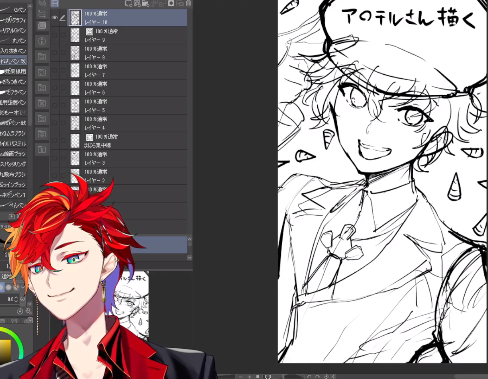The image size is (488, 379).
Task: Click layer 10's thumbnail
Action: coord(75,18)
